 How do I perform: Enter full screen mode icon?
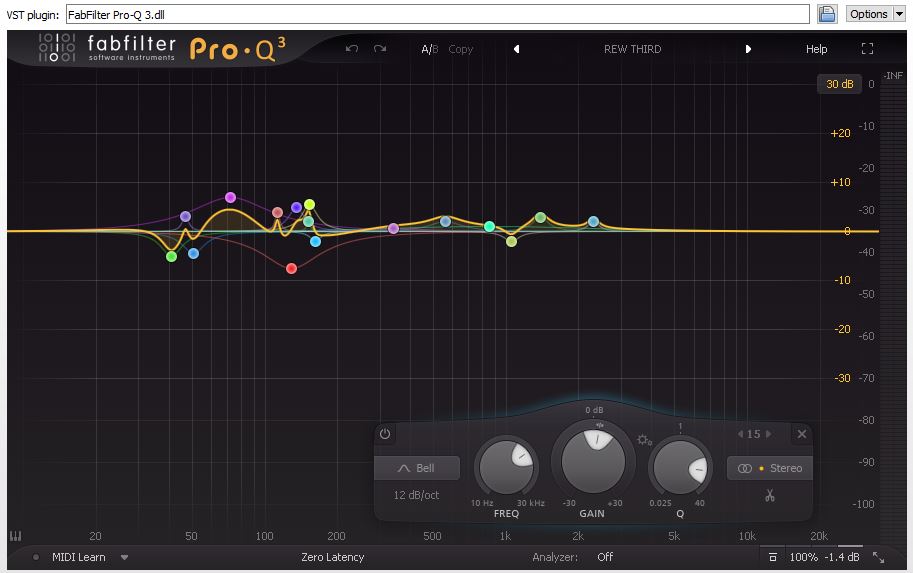pyautogui.click(x=867, y=49)
